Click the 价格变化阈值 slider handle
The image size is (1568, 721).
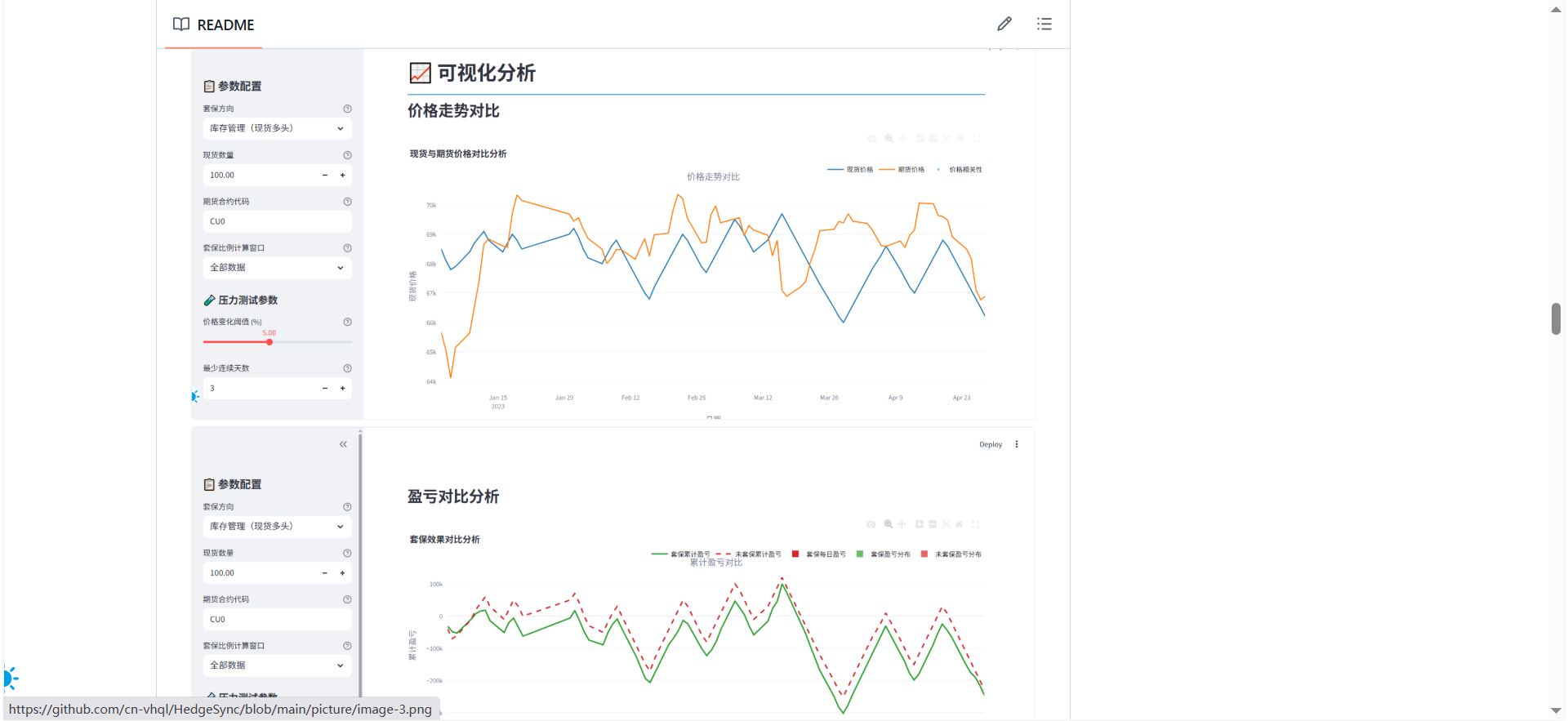point(269,342)
